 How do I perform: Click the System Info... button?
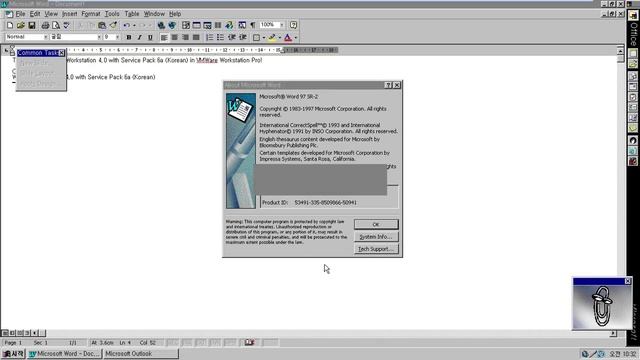click(376, 237)
